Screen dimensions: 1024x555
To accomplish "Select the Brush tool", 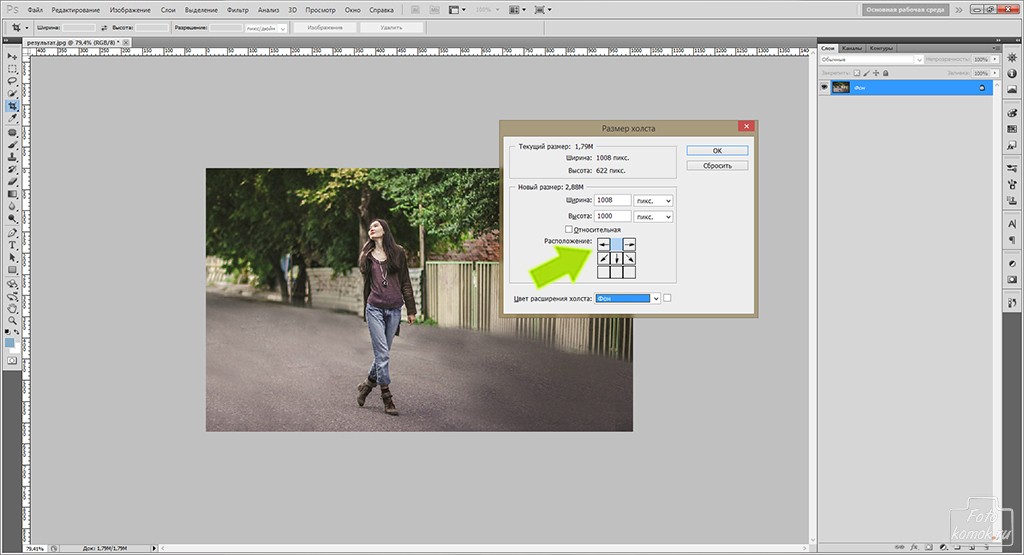I will click(x=12, y=145).
